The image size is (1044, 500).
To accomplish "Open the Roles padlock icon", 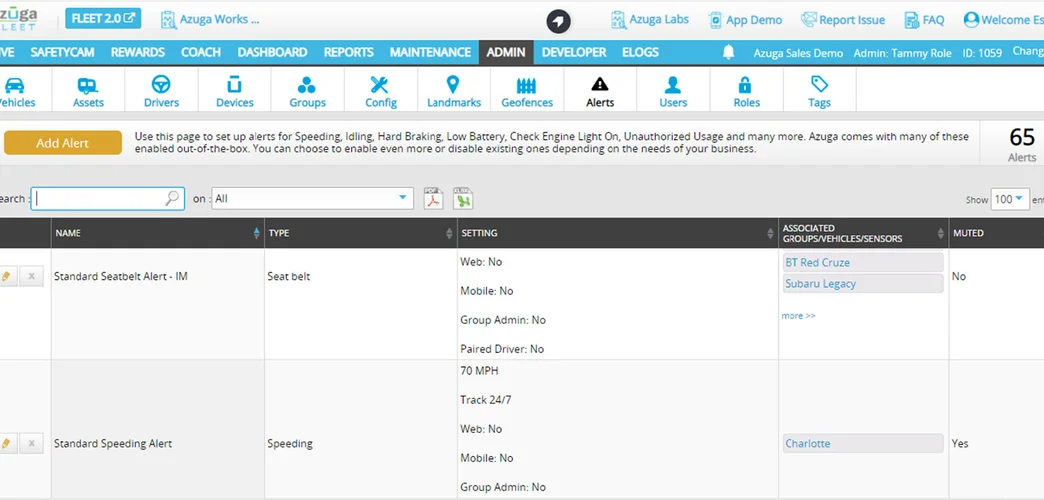I will click(746, 91).
